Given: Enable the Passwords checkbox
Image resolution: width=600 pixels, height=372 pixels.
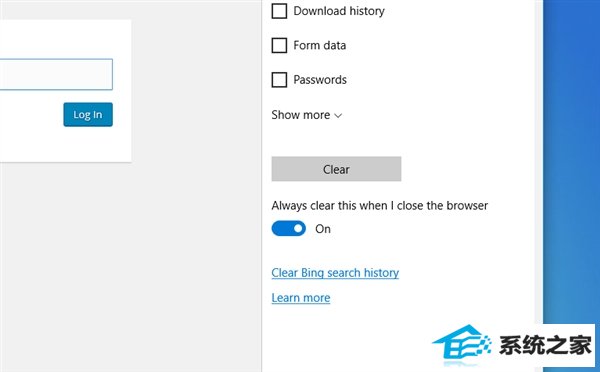Looking at the screenshot, I should 279,80.
